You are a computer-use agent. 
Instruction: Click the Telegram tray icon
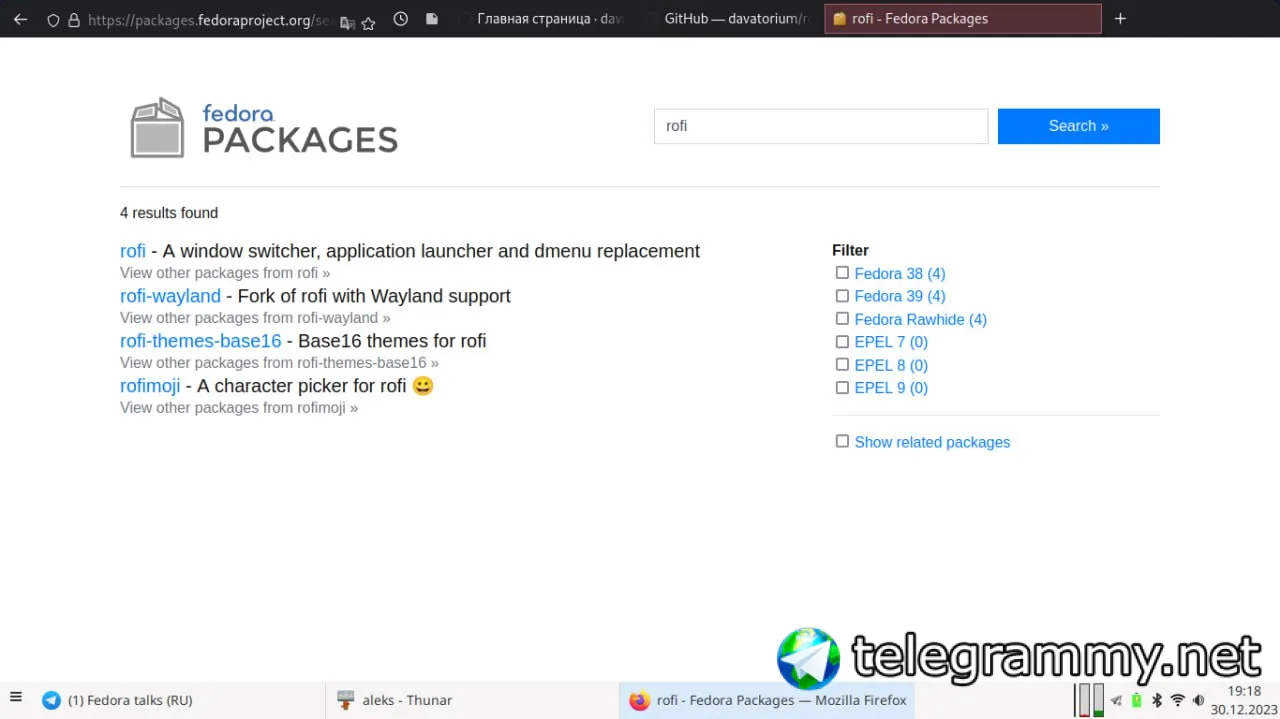pyautogui.click(x=1117, y=701)
